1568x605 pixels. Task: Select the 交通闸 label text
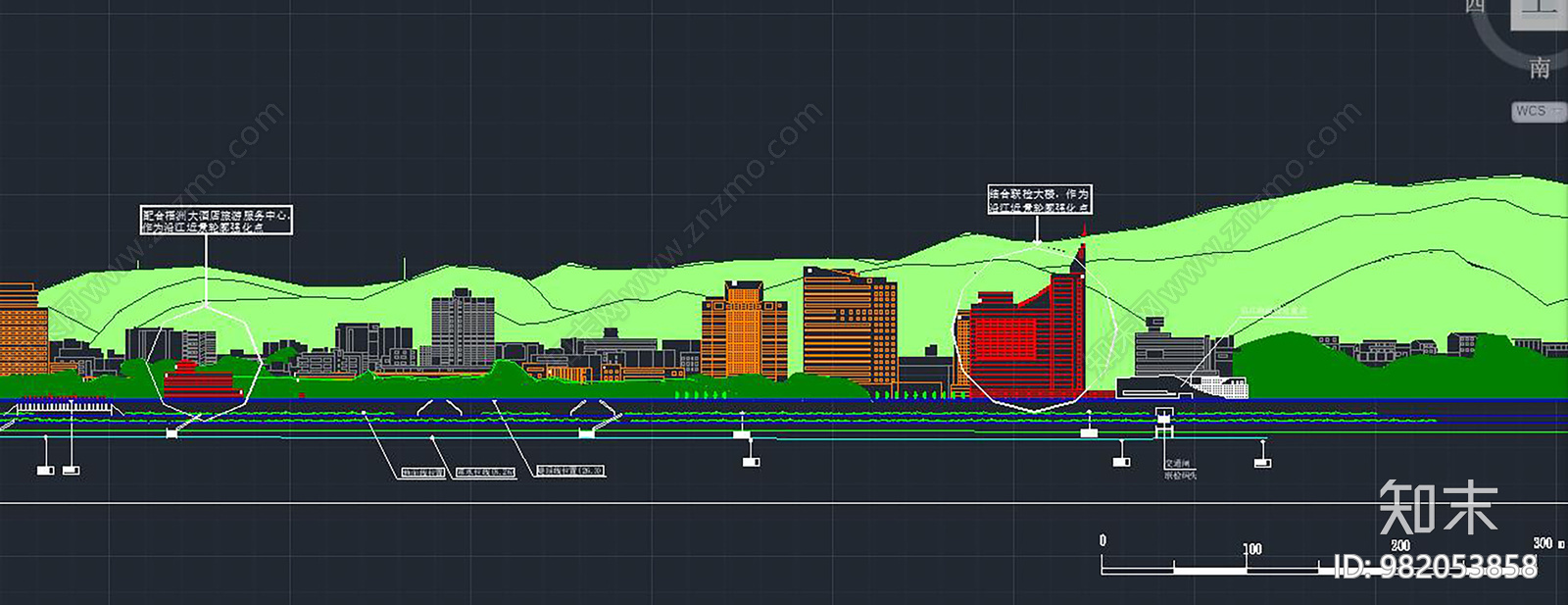[x=1177, y=464]
